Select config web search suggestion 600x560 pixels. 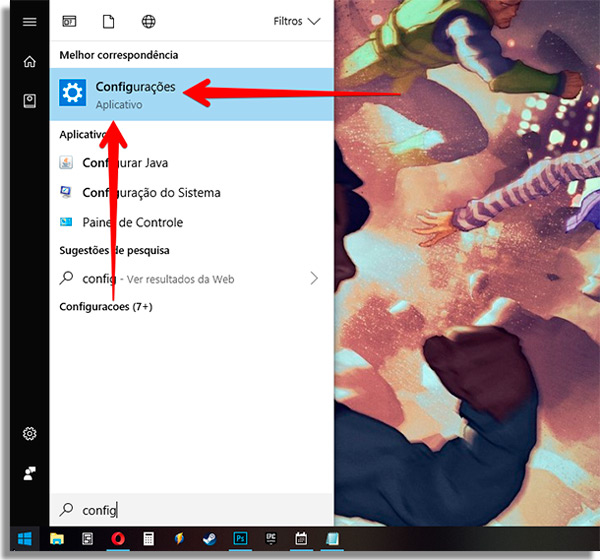(192, 279)
